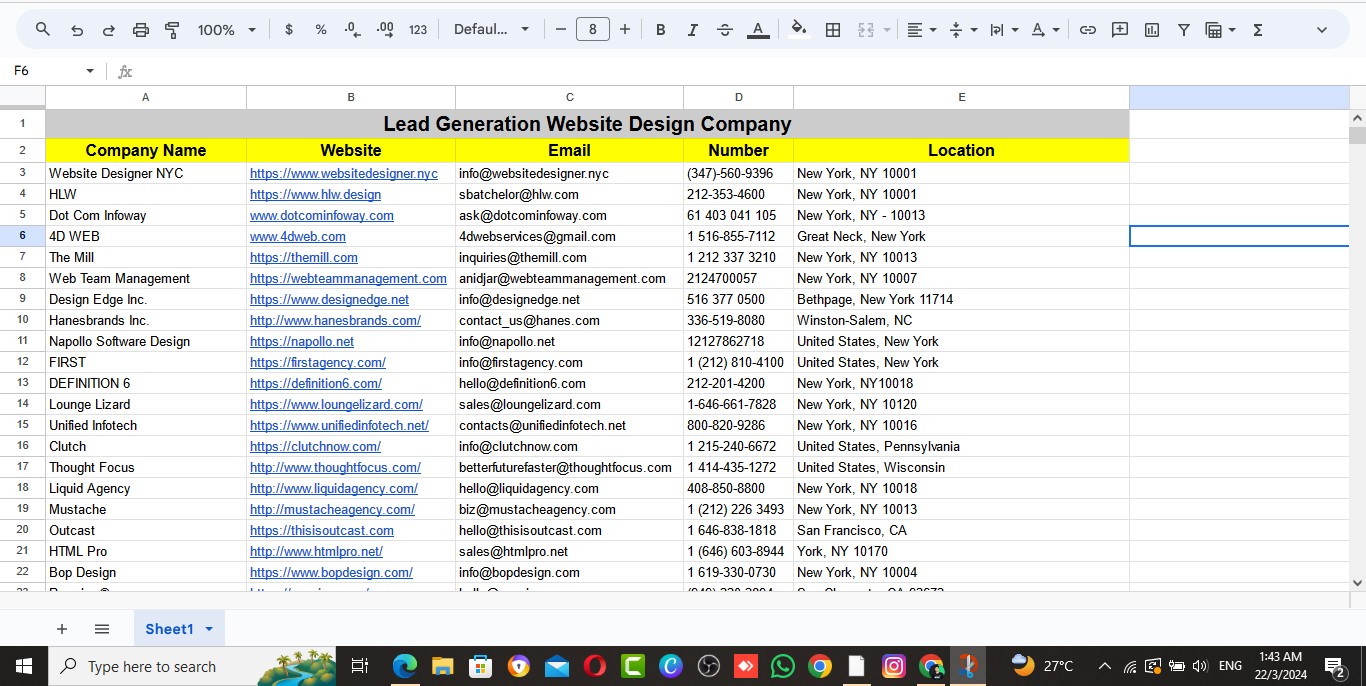The height and width of the screenshot is (686, 1366).
Task: Add a new sheet with the plus button
Action: (x=62, y=629)
